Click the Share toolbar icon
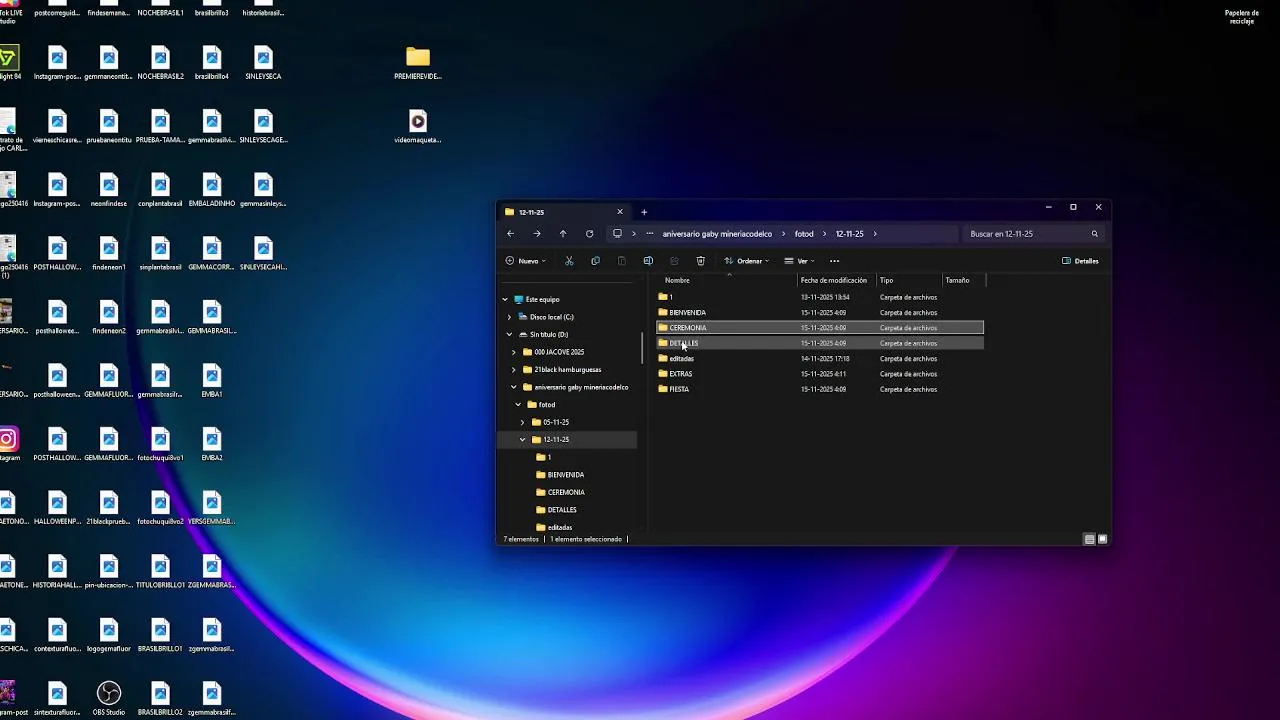The width and height of the screenshot is (1280, 720). click(674, 261)
